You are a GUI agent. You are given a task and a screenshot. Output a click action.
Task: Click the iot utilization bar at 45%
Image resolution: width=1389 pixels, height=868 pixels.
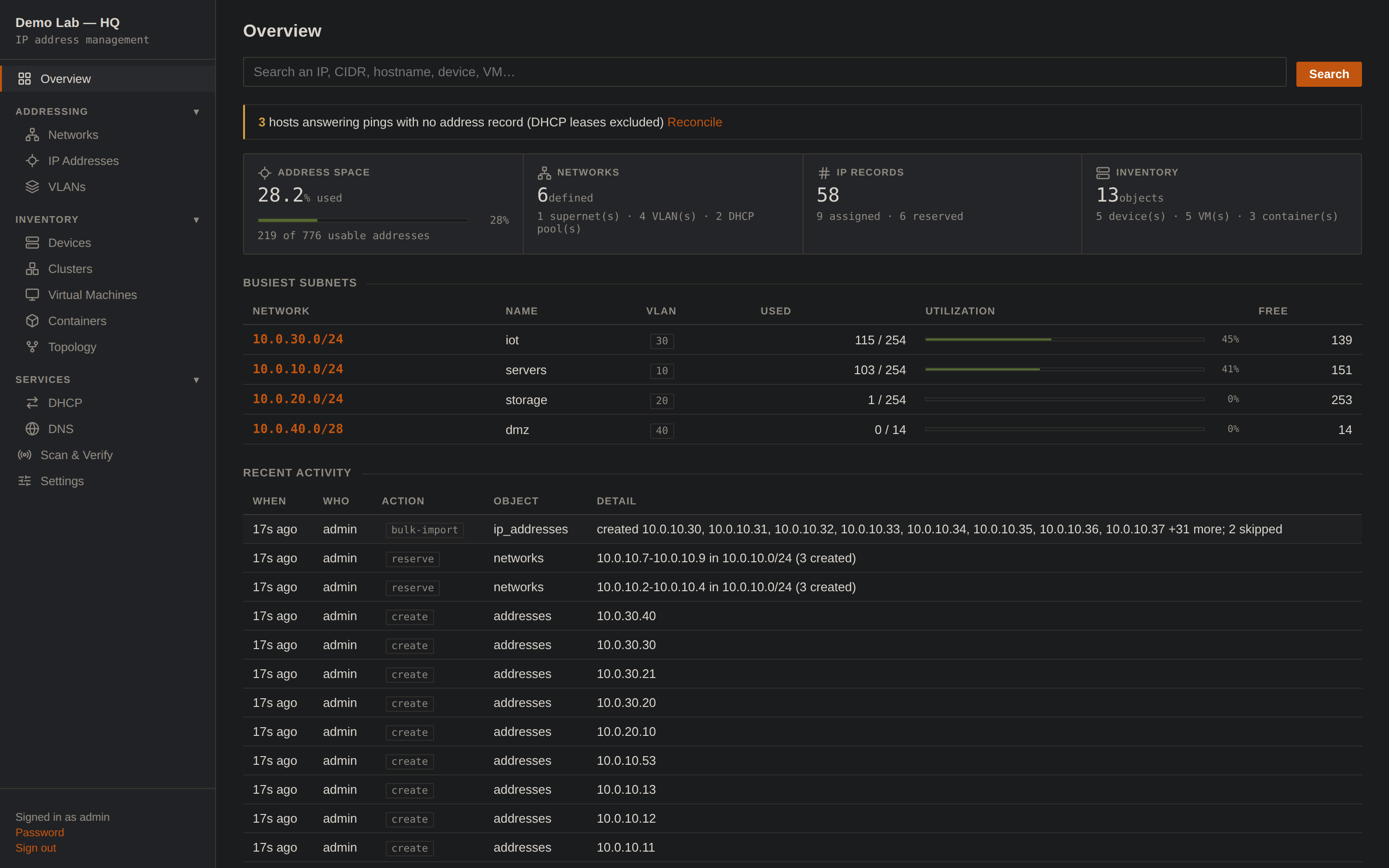click(x=1065, y=339)
